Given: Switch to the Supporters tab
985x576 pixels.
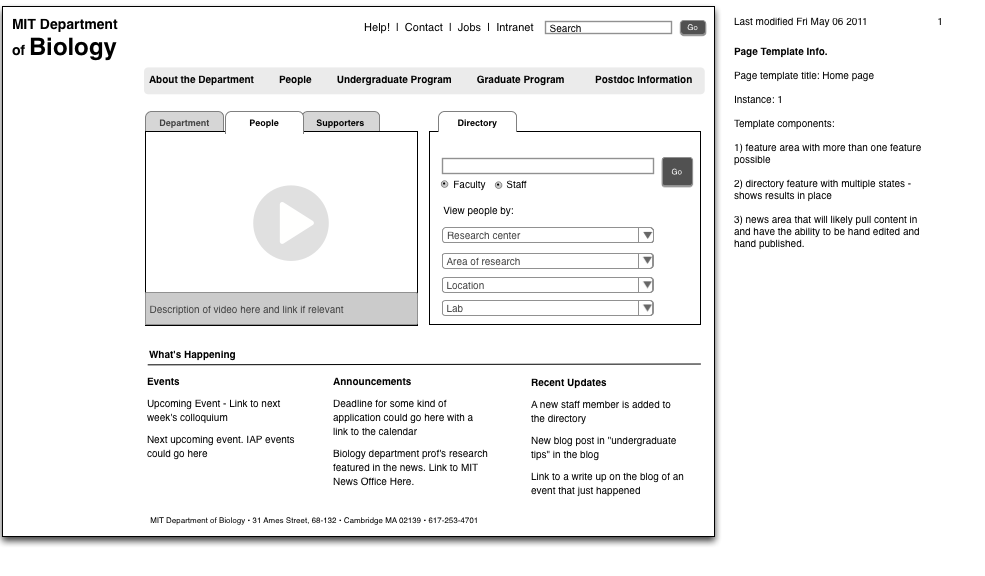Looking at the screenshot, I should (x=340, y=122).
